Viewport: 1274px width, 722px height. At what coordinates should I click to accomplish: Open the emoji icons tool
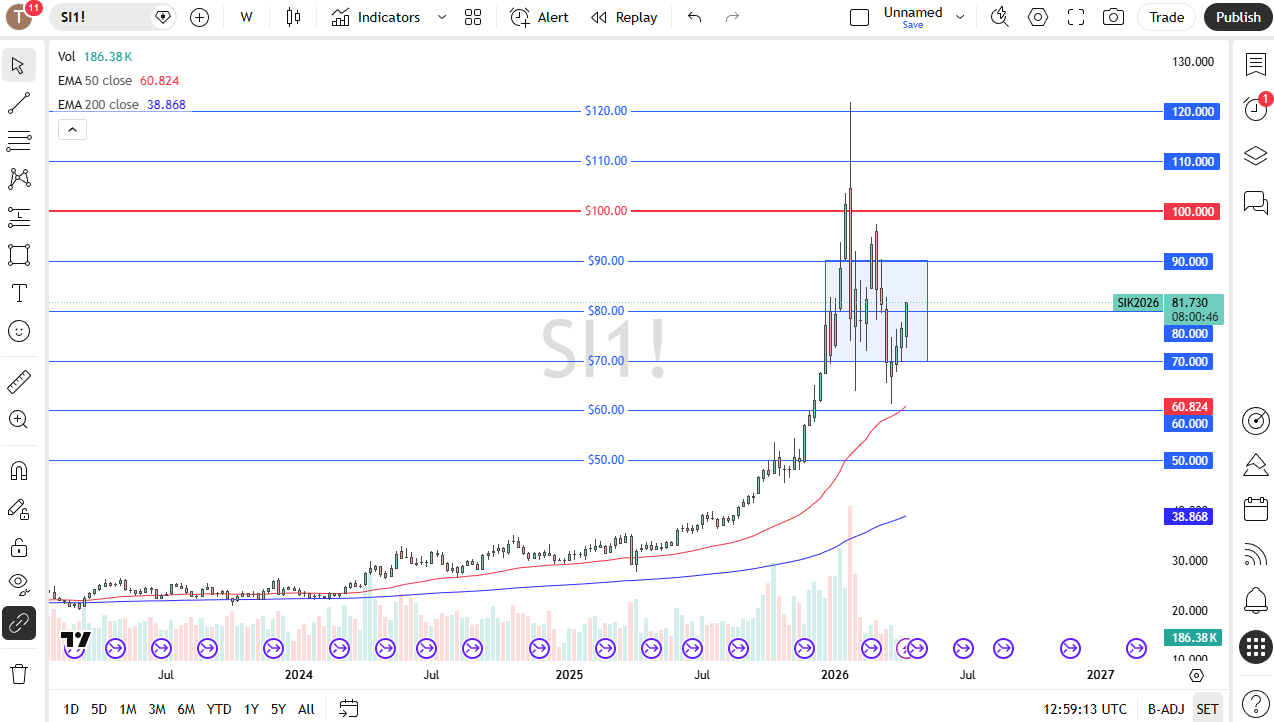18,331
